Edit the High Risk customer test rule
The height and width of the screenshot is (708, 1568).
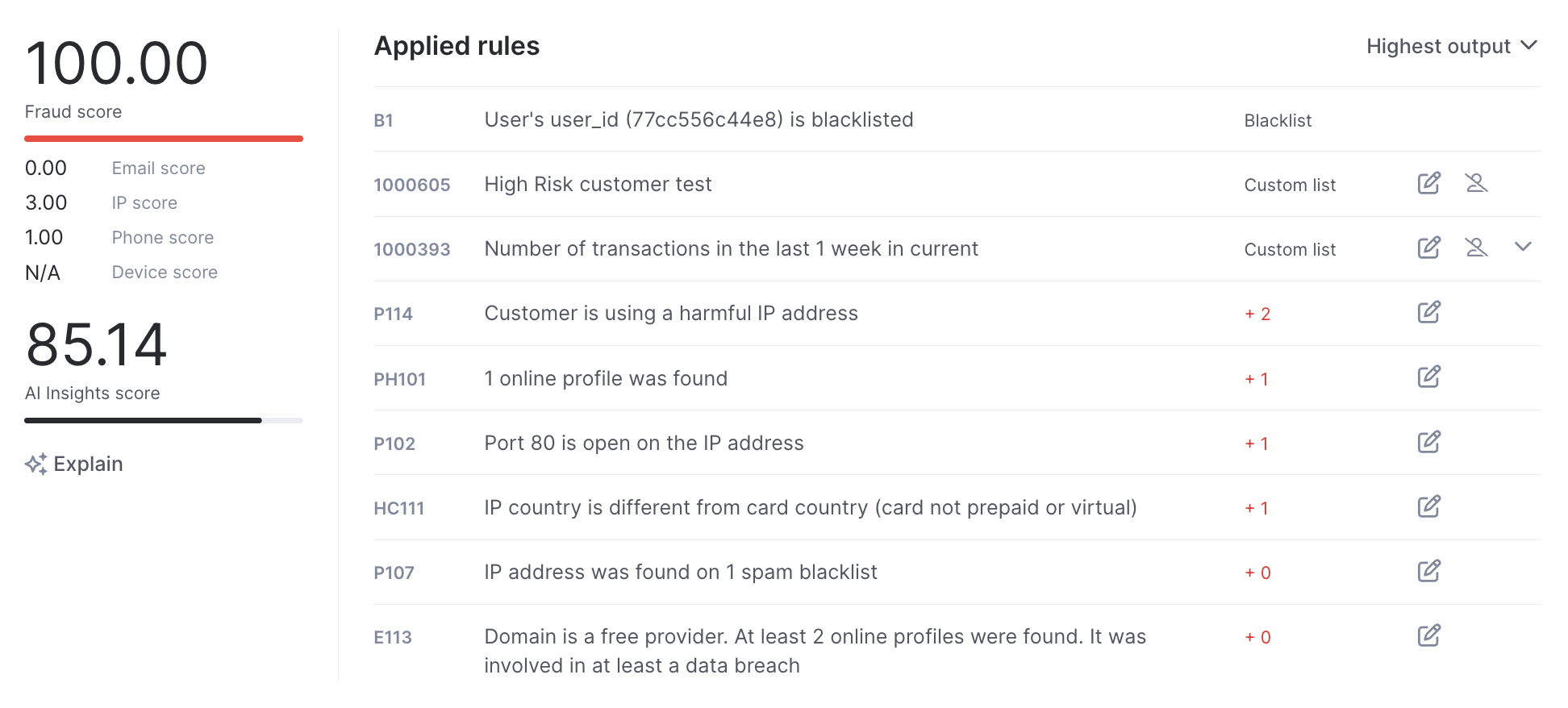1428,184
